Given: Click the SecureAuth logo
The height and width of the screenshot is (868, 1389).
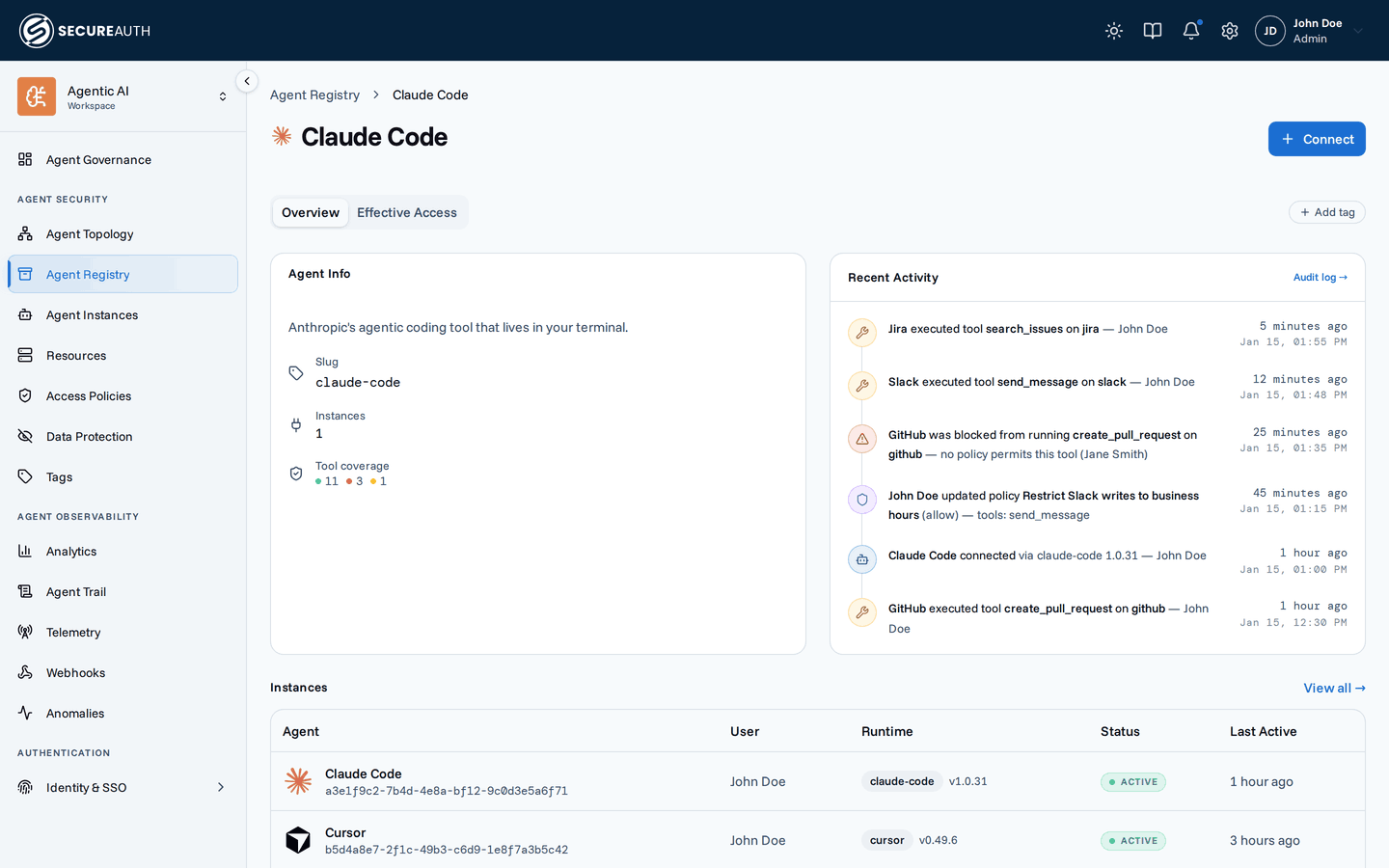Looking at the screenshot, I should [x=85, y=31].
